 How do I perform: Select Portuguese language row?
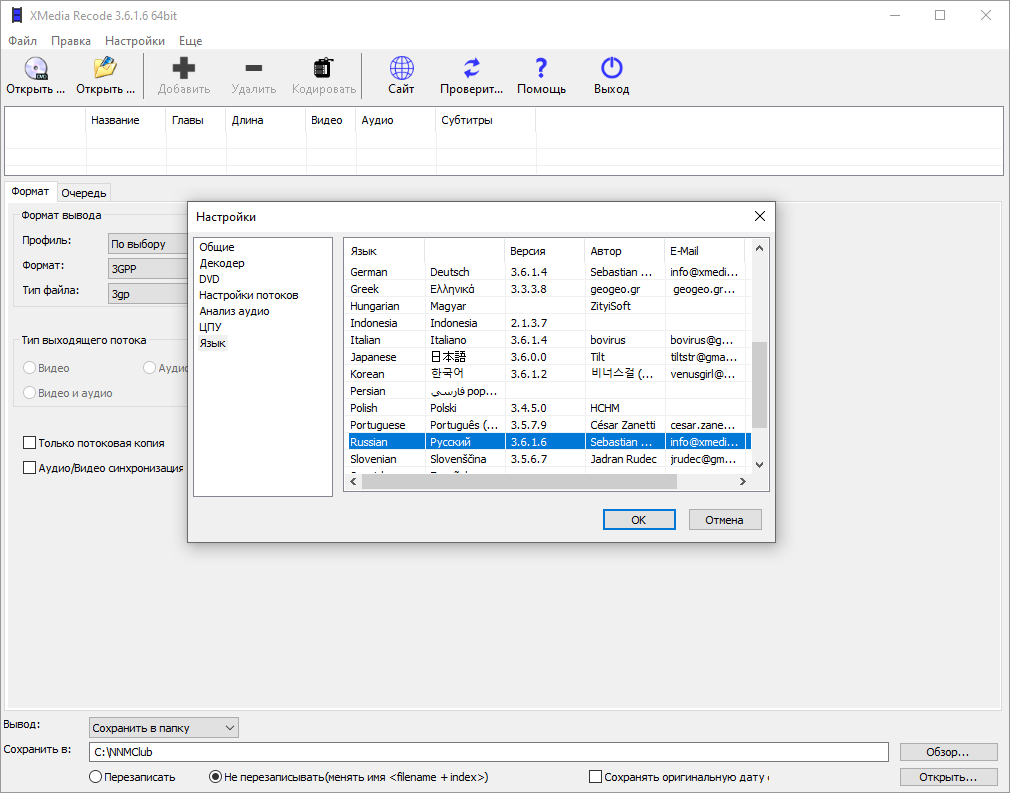point(548,425)
